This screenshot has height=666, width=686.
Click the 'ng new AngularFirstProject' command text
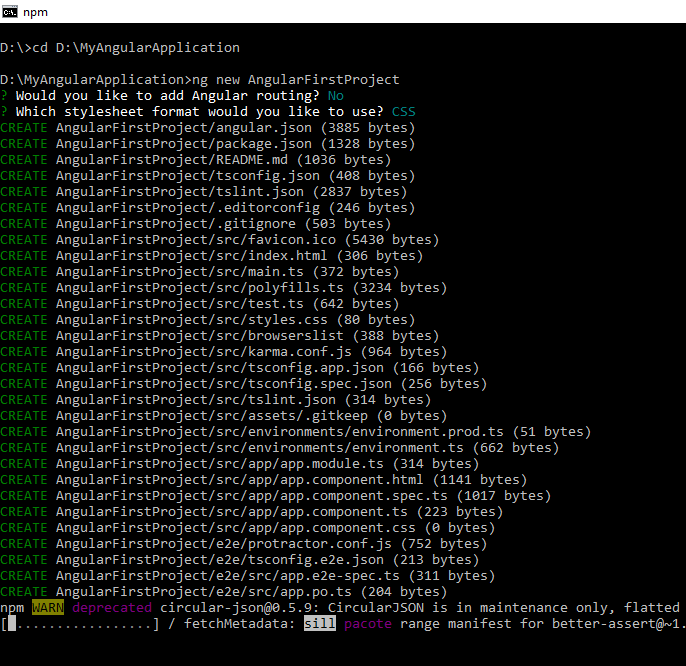[x=296, y=80]
